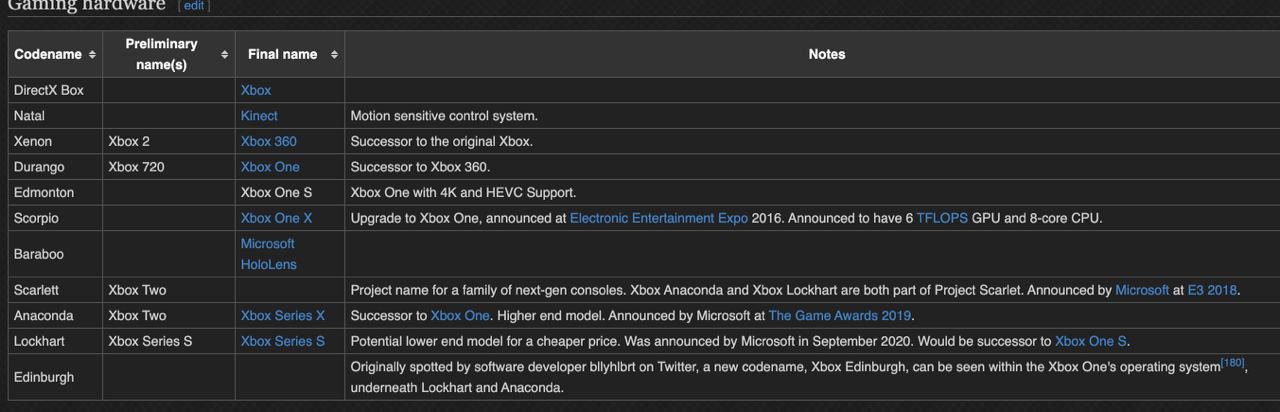
Task: Select the DirectX Box codename cell
Action: click(56, 90)
